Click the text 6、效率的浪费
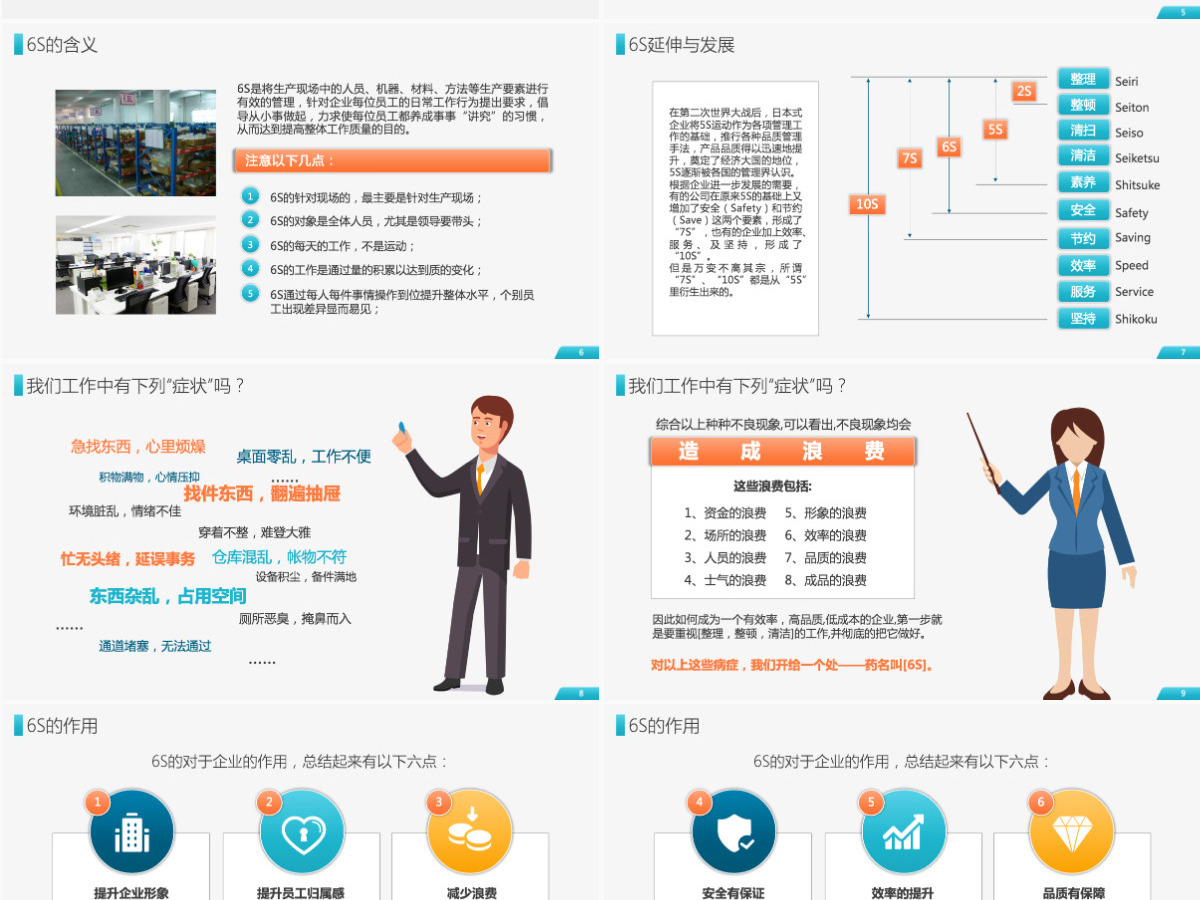Image resolution: width=1200 pixels, height=900 pixels. pyautogui.click(x=825, y=535)
